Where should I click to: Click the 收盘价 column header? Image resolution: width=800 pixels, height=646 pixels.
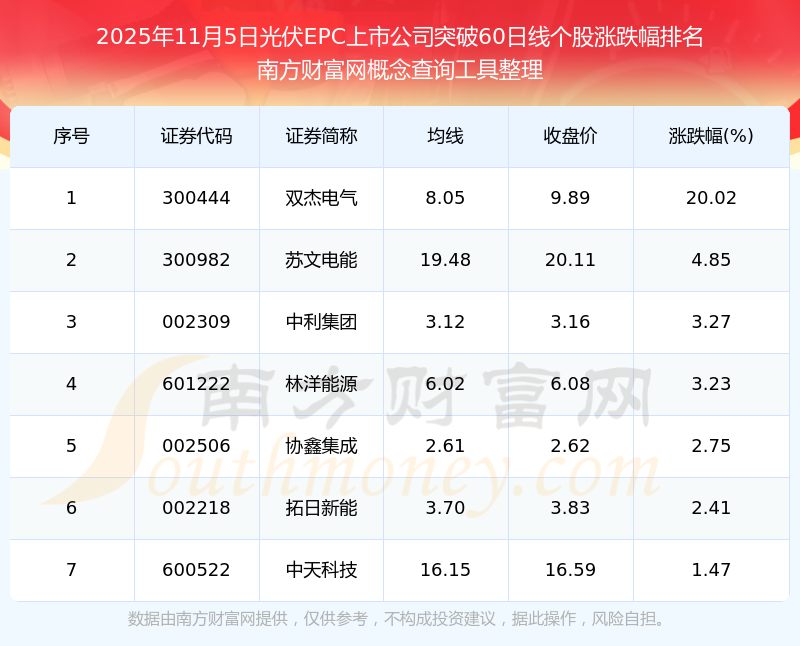[570, 136]
